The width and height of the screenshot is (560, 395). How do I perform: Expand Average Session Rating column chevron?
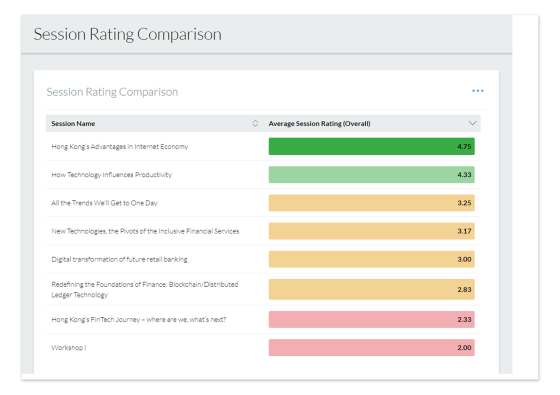point(472,123)
